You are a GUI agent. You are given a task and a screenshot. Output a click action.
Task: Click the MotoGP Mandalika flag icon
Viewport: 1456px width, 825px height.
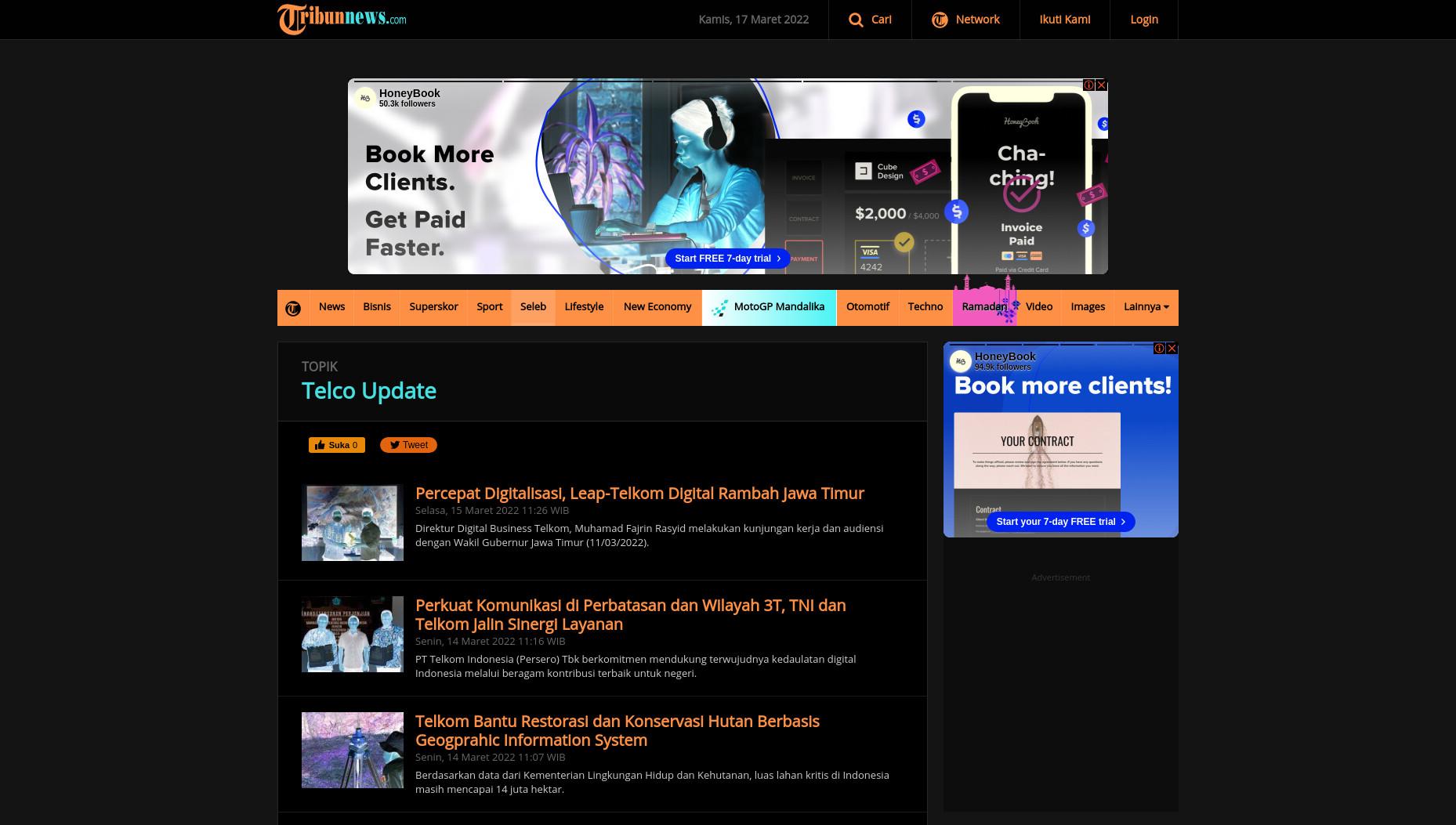(x=719, y=308)
